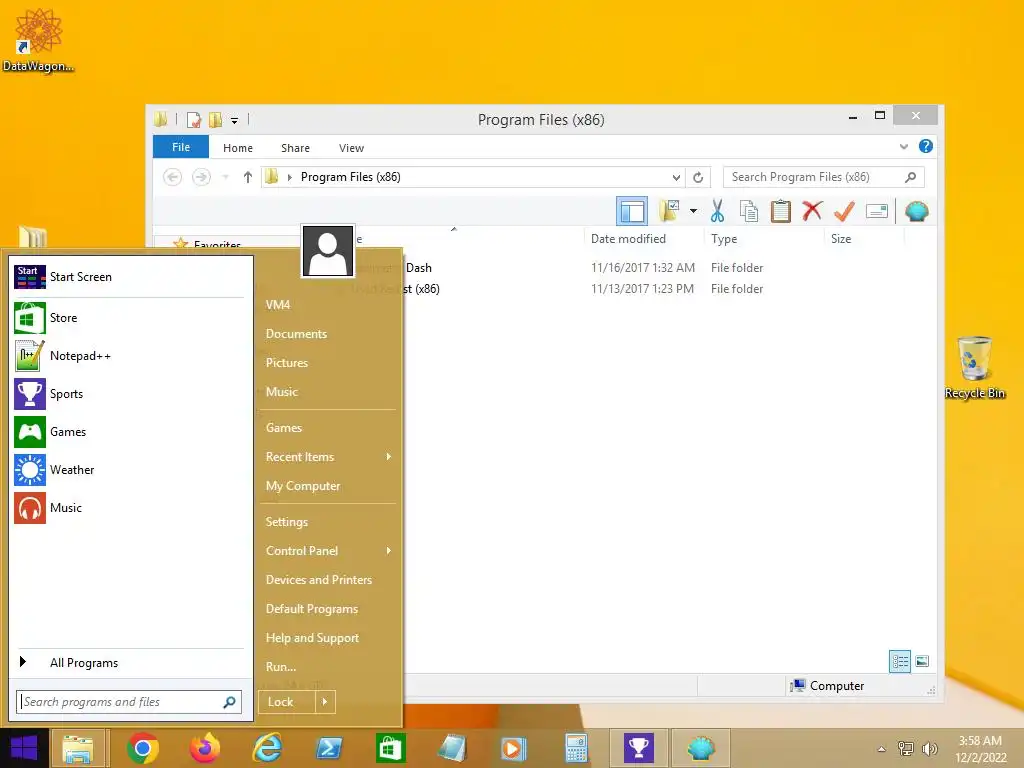Click the Explorer up arrow button
Image resolution: width=1024 pixels, height=768 pixels.
[x=248, y=177]
